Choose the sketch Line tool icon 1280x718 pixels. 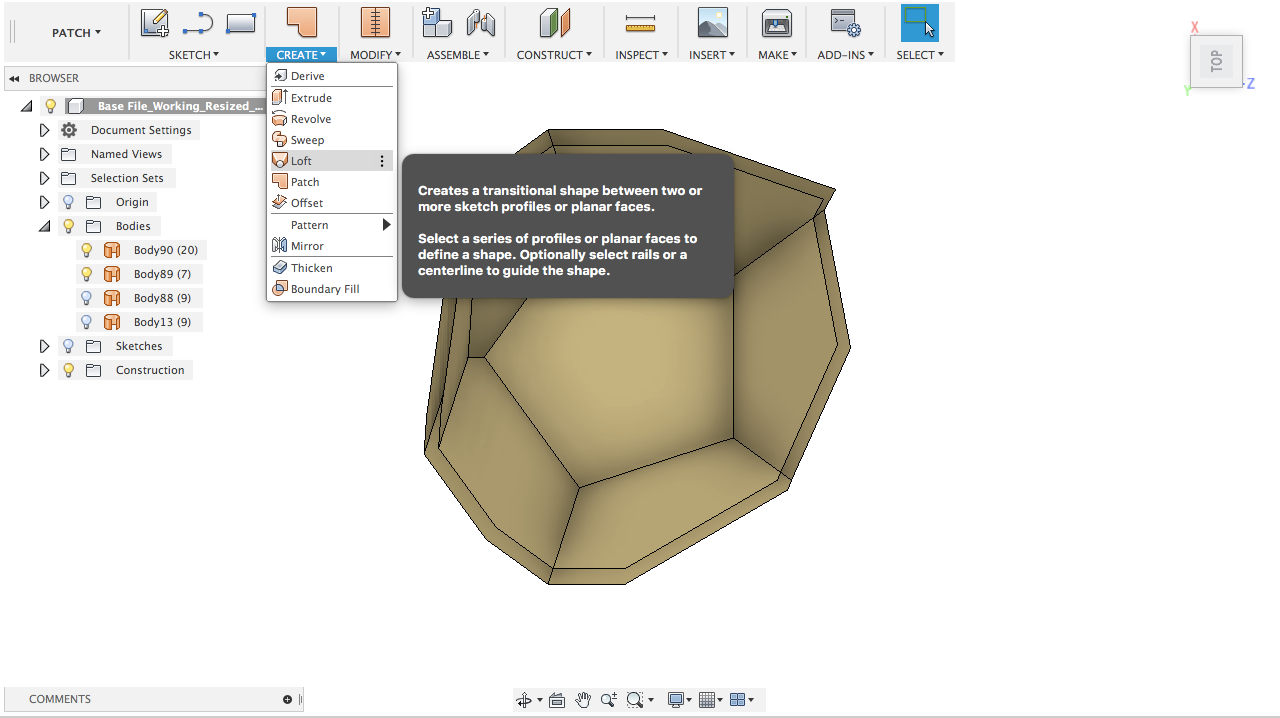coord(198,23)
